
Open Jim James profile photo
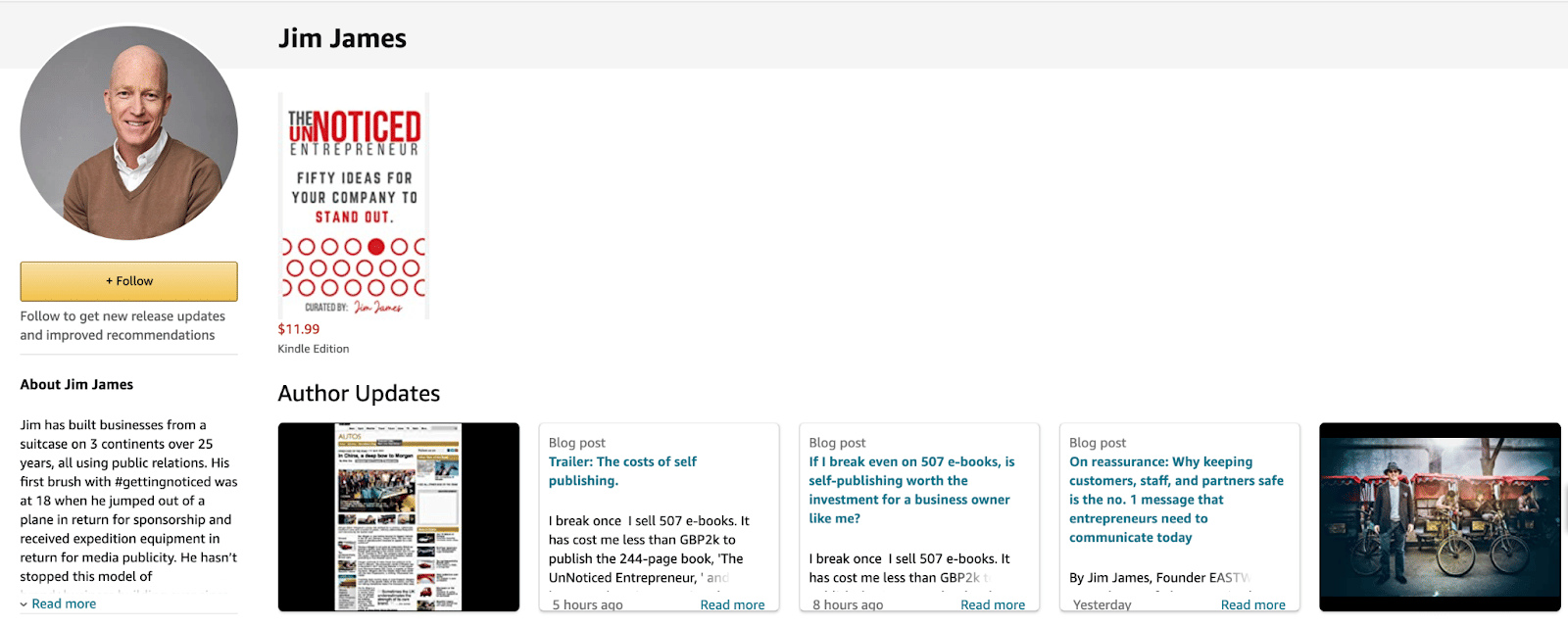(x=128, y=133)
